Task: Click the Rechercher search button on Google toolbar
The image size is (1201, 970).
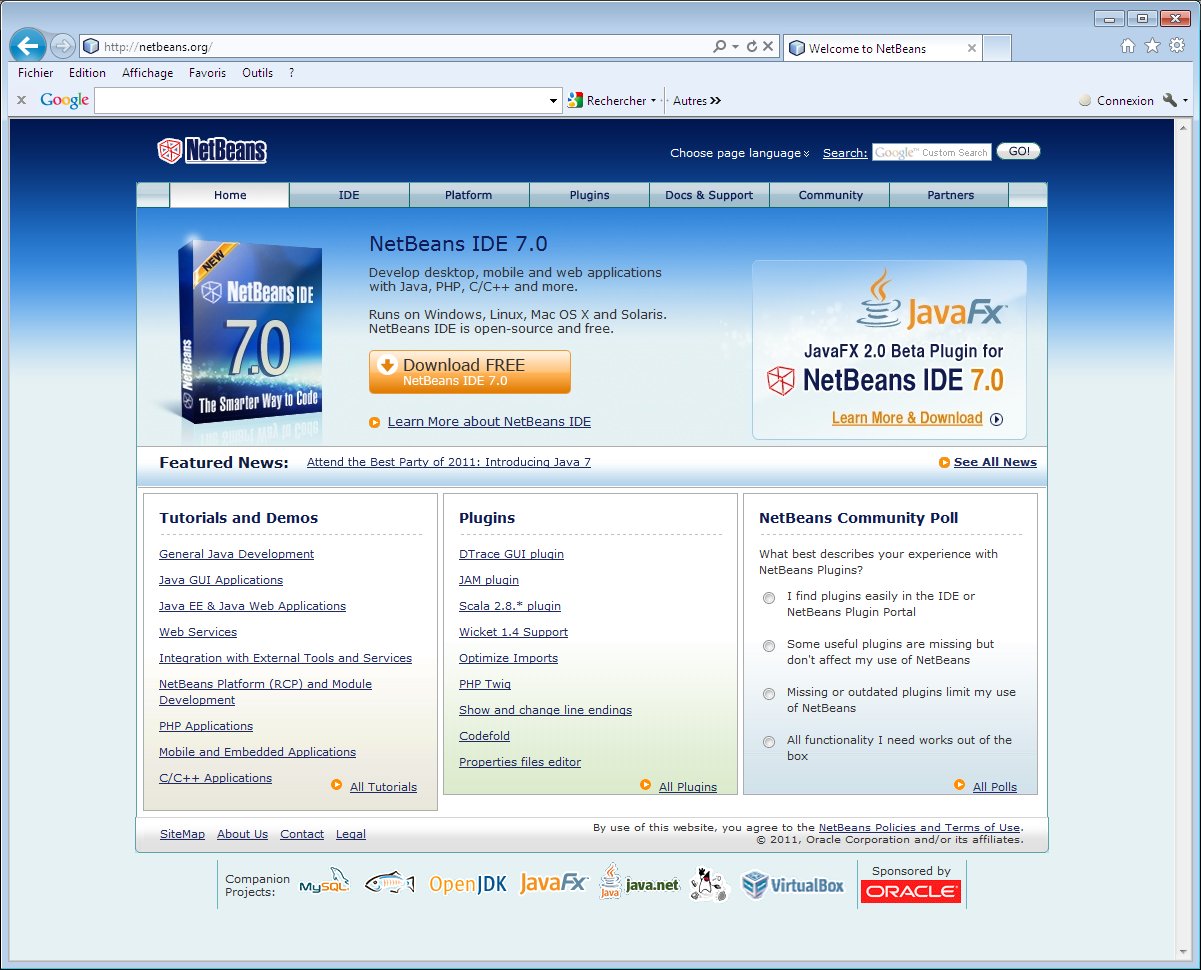Action: [x=606, y=100]
